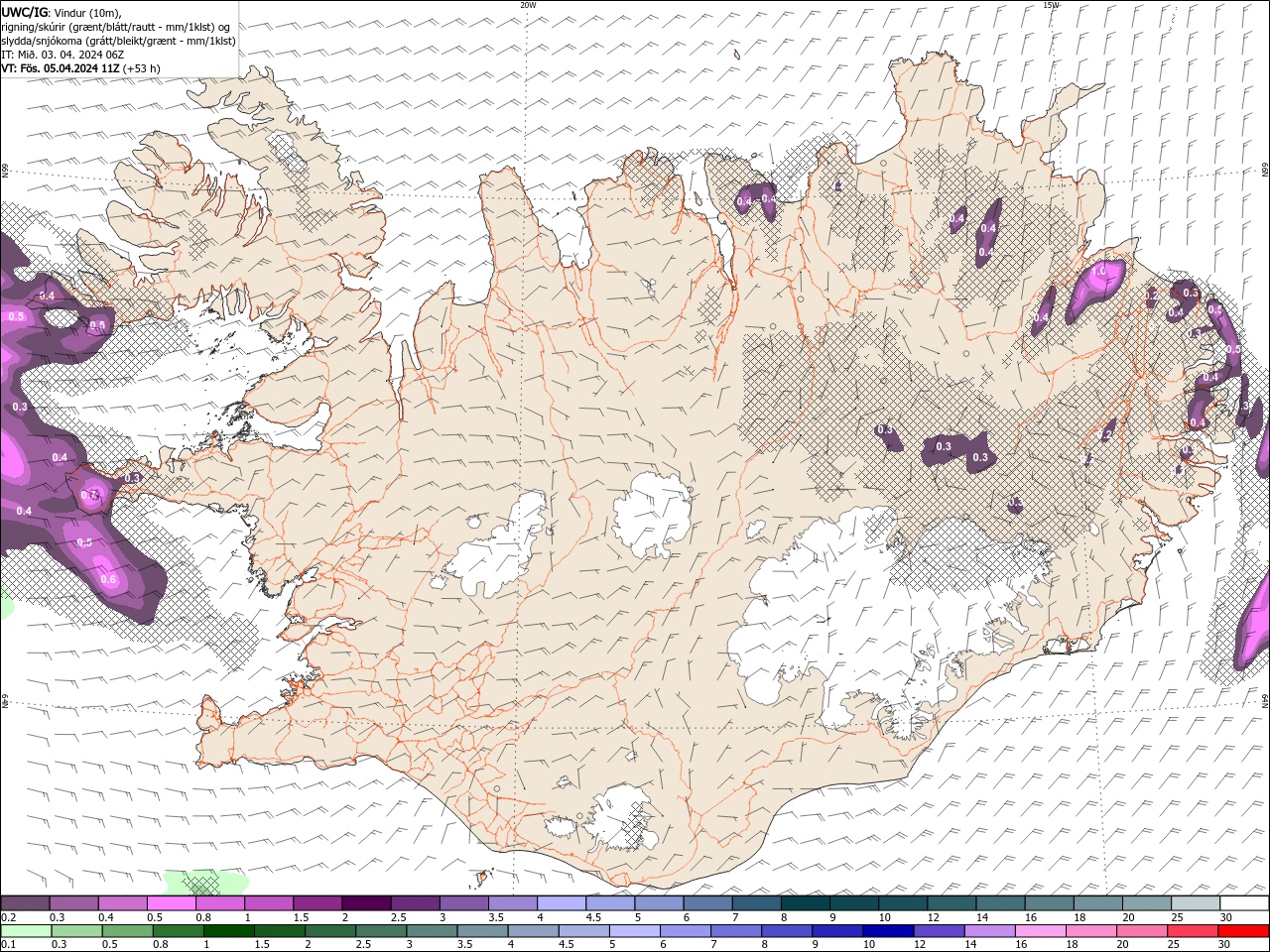Click the '20W' longitude label
The width and height of the screenshot is (1270, 952).
(528, 5)
